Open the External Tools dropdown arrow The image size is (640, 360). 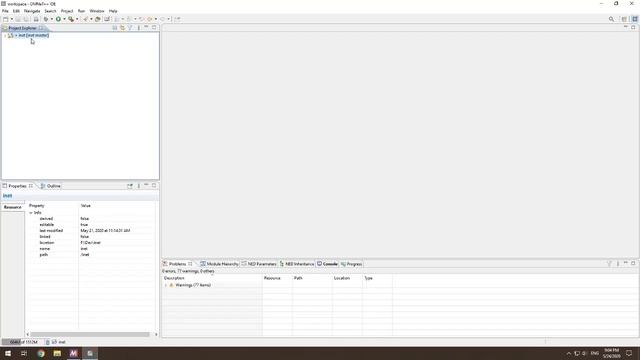[x=77, y=19]
